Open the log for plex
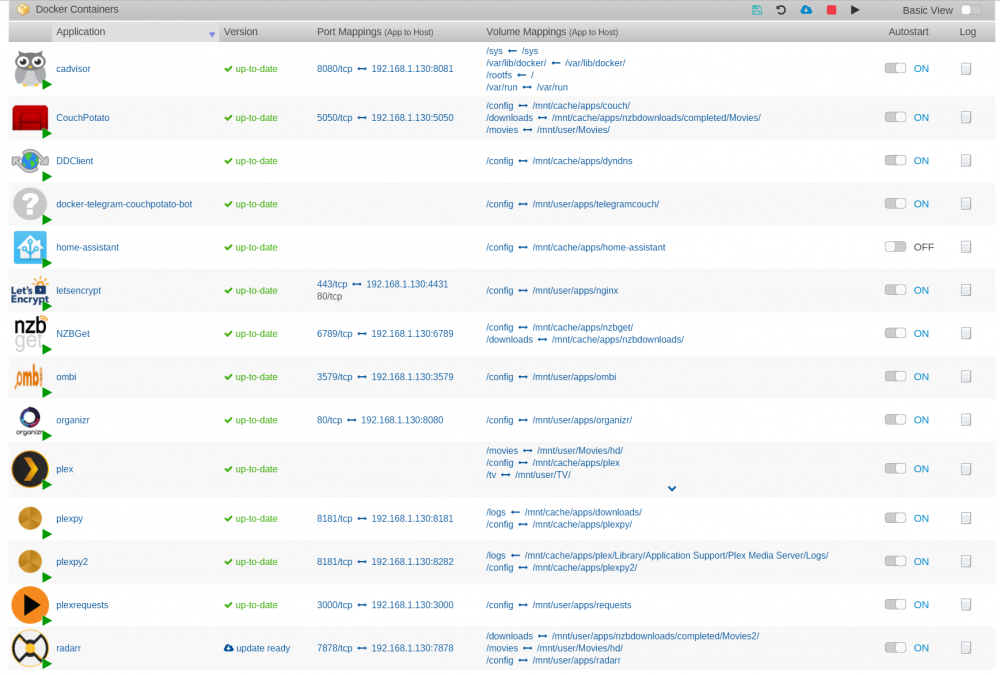 click(x=966, y=469)
